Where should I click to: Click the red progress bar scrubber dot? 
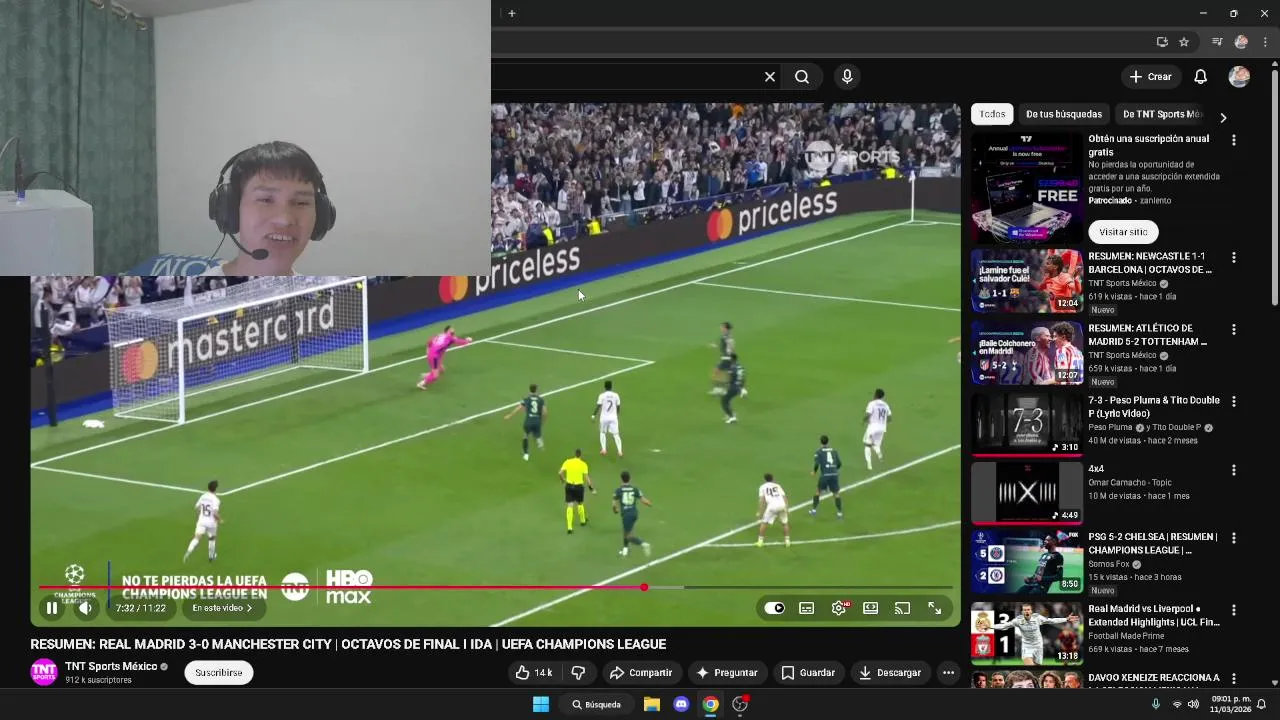click(x=644, y=587)
